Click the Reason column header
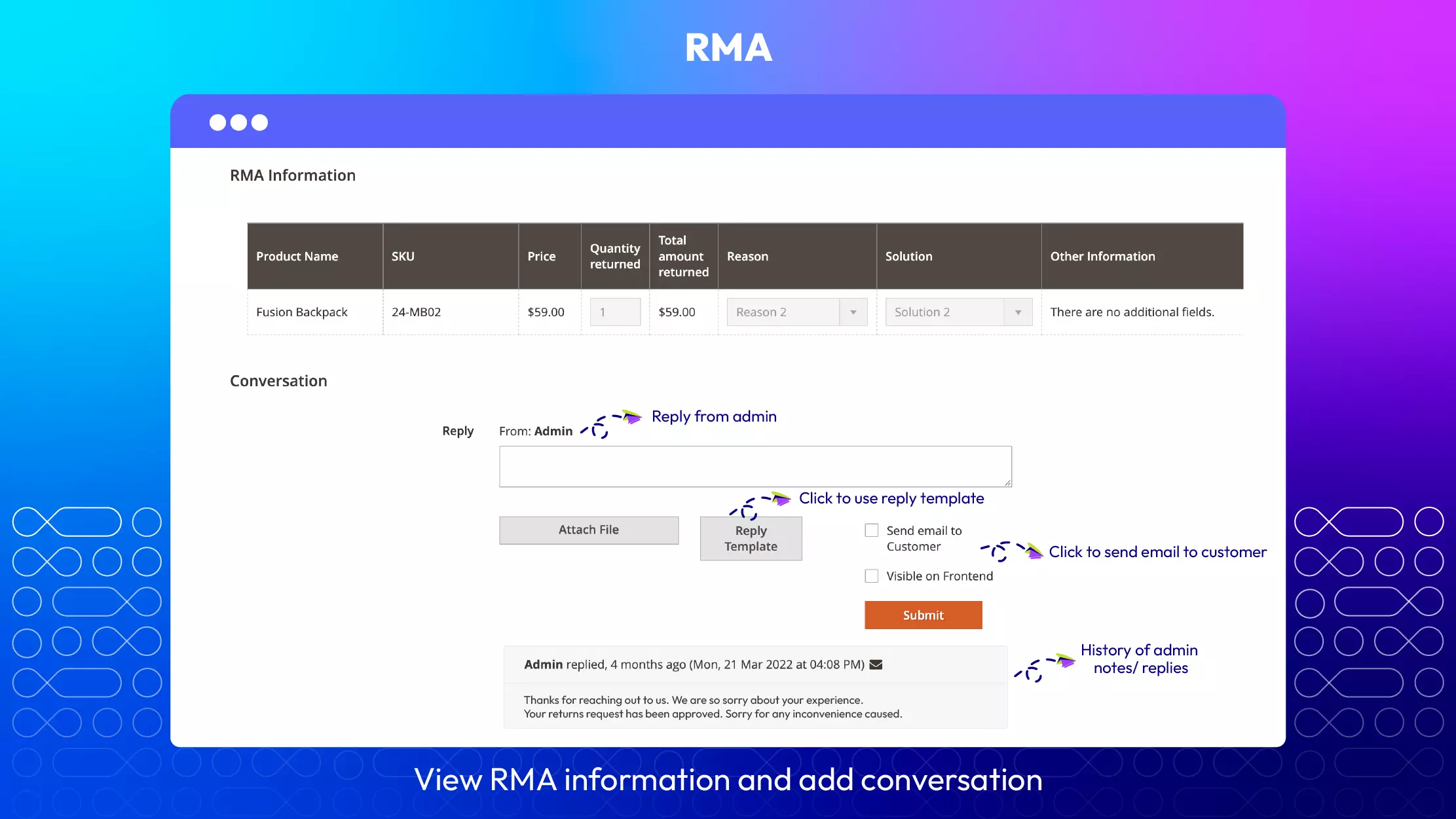1456x819 pixels. pos(797,257)
